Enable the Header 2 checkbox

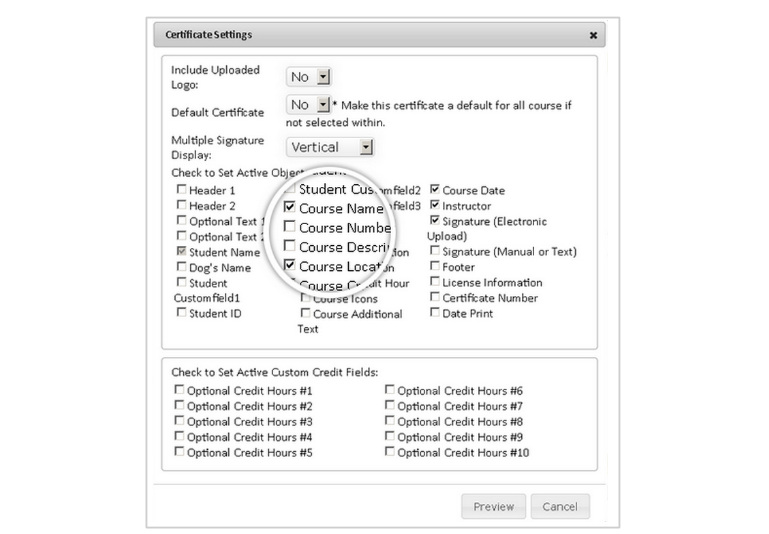pos(181,204)
